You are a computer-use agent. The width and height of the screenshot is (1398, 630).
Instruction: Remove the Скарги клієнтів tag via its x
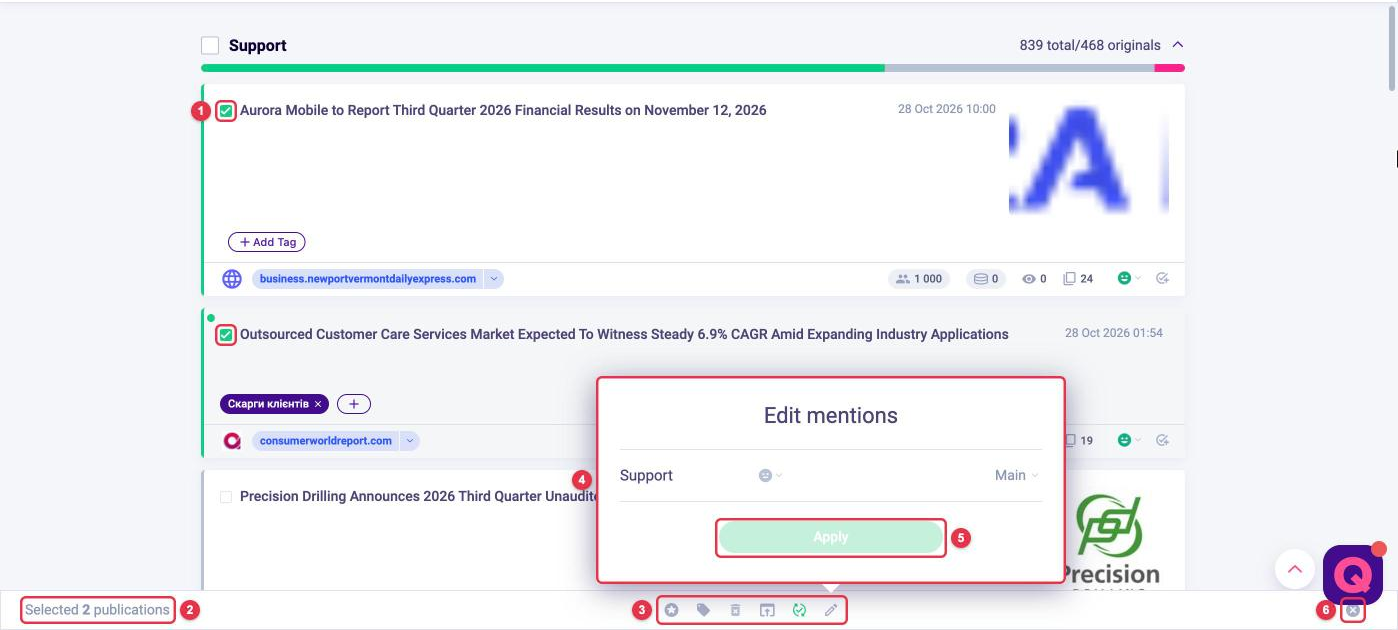coord(318,404)
